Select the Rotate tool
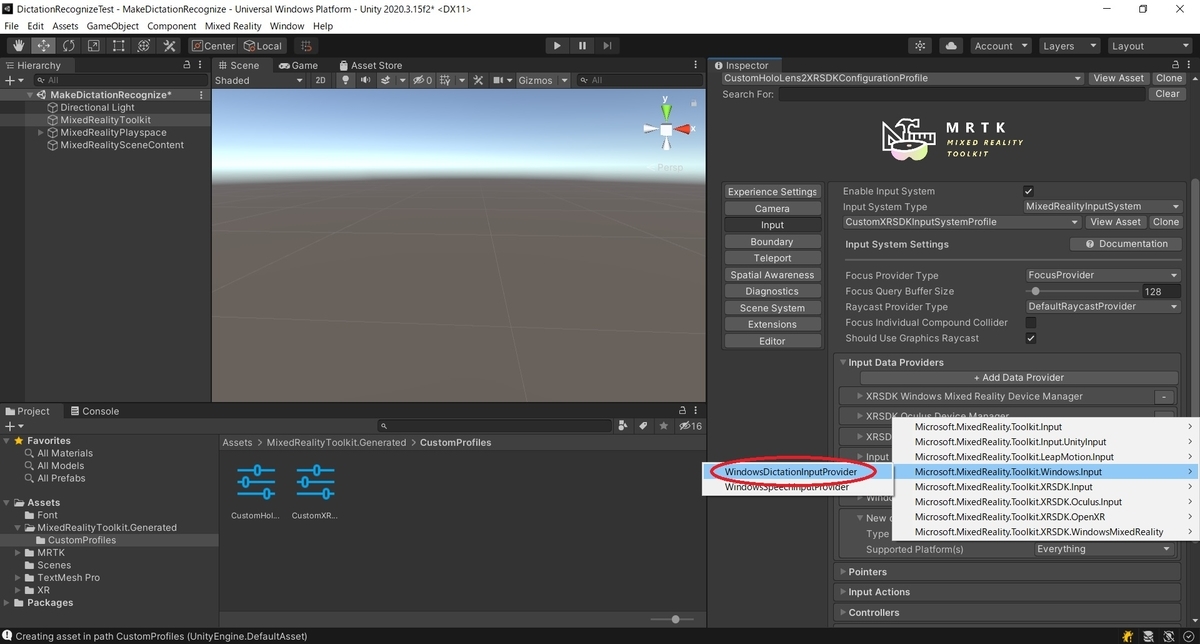The height and width of the screenshot is (644, 1200). click(69, 46)
